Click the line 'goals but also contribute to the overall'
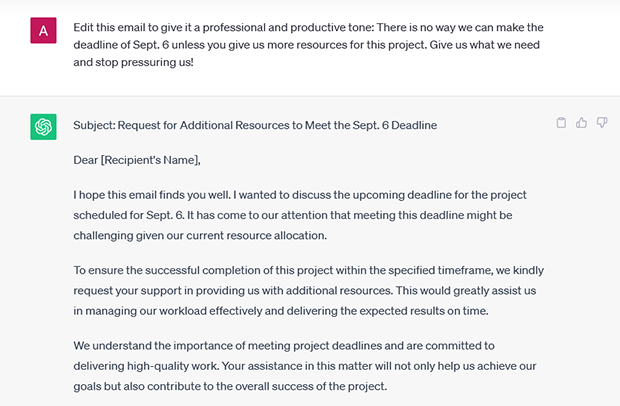Viewport: 620px width, 406px height. [x=230, y=386]
